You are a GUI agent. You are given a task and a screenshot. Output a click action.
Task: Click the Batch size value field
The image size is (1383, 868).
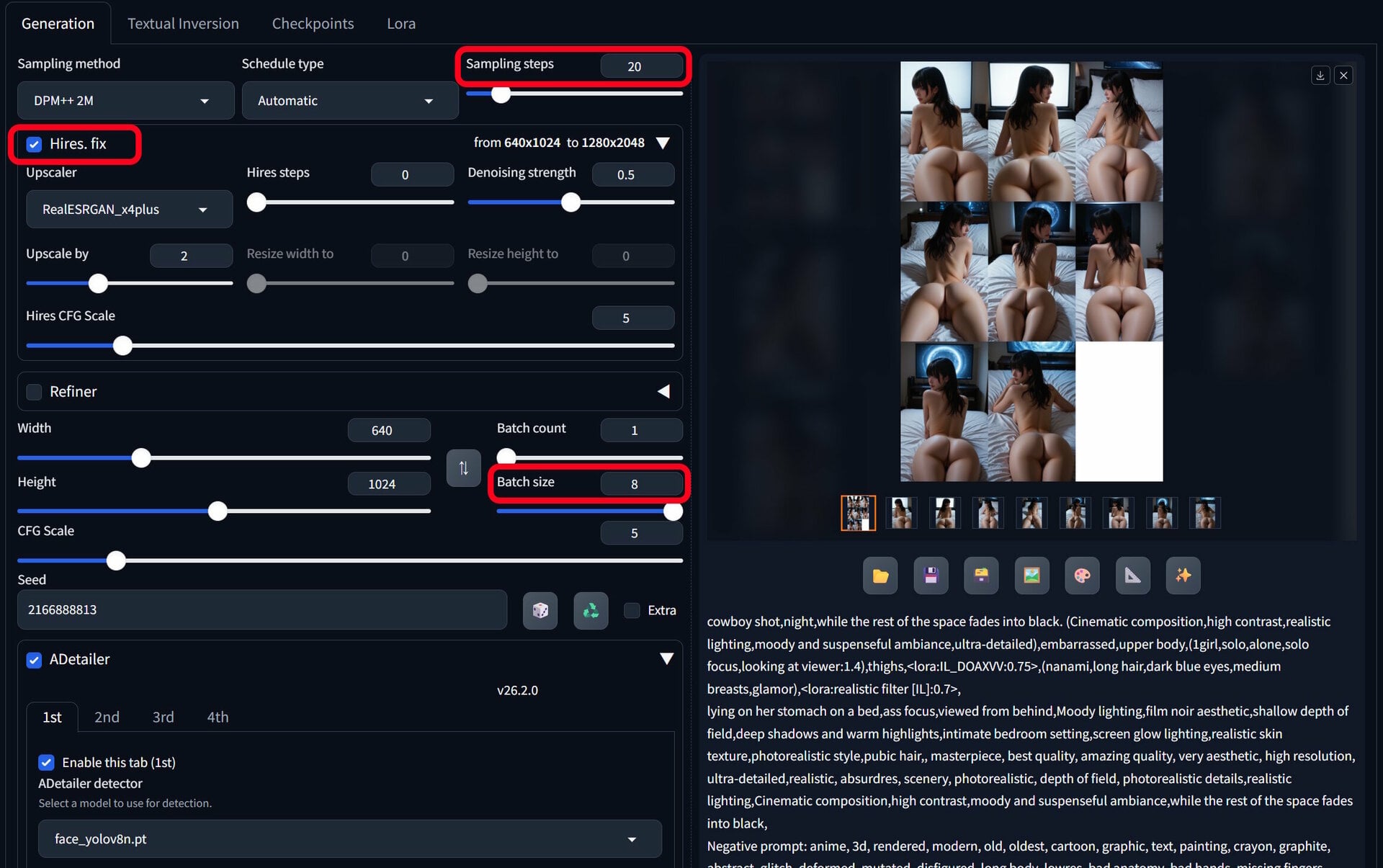tap(641, 484)
